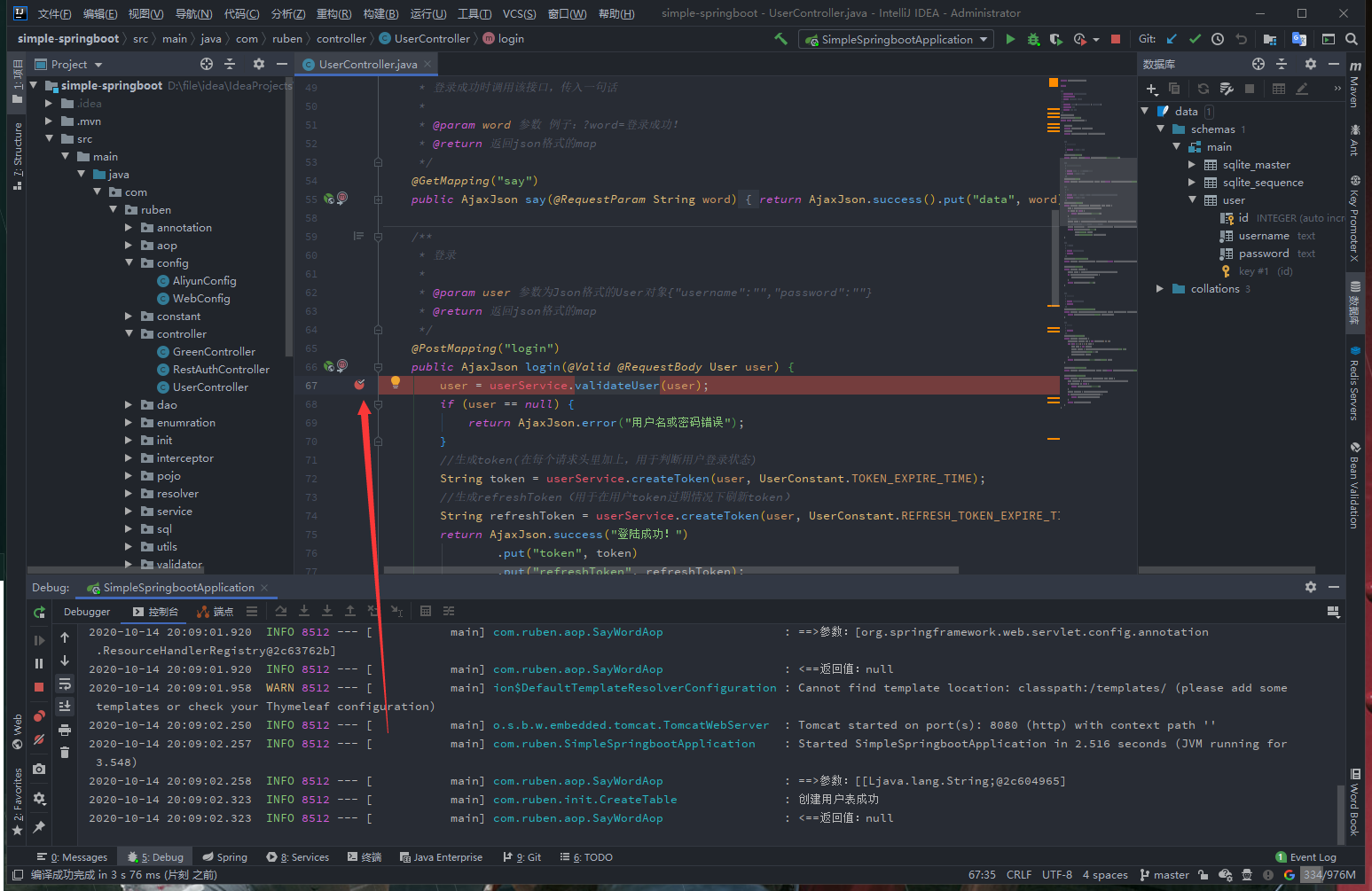Click the Search Everywhere magnifier icon
This screenshot has width=1372, height=891.
pyautogui.click(x=1351, y=39)
